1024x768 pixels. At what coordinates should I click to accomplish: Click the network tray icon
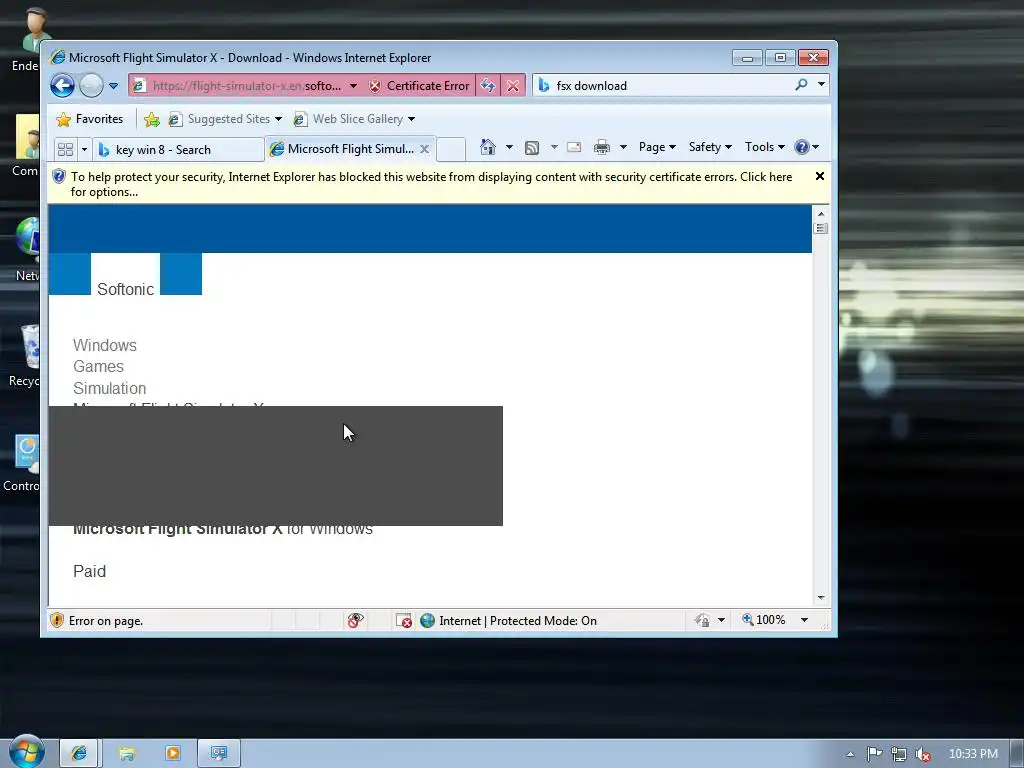[899, 754]
